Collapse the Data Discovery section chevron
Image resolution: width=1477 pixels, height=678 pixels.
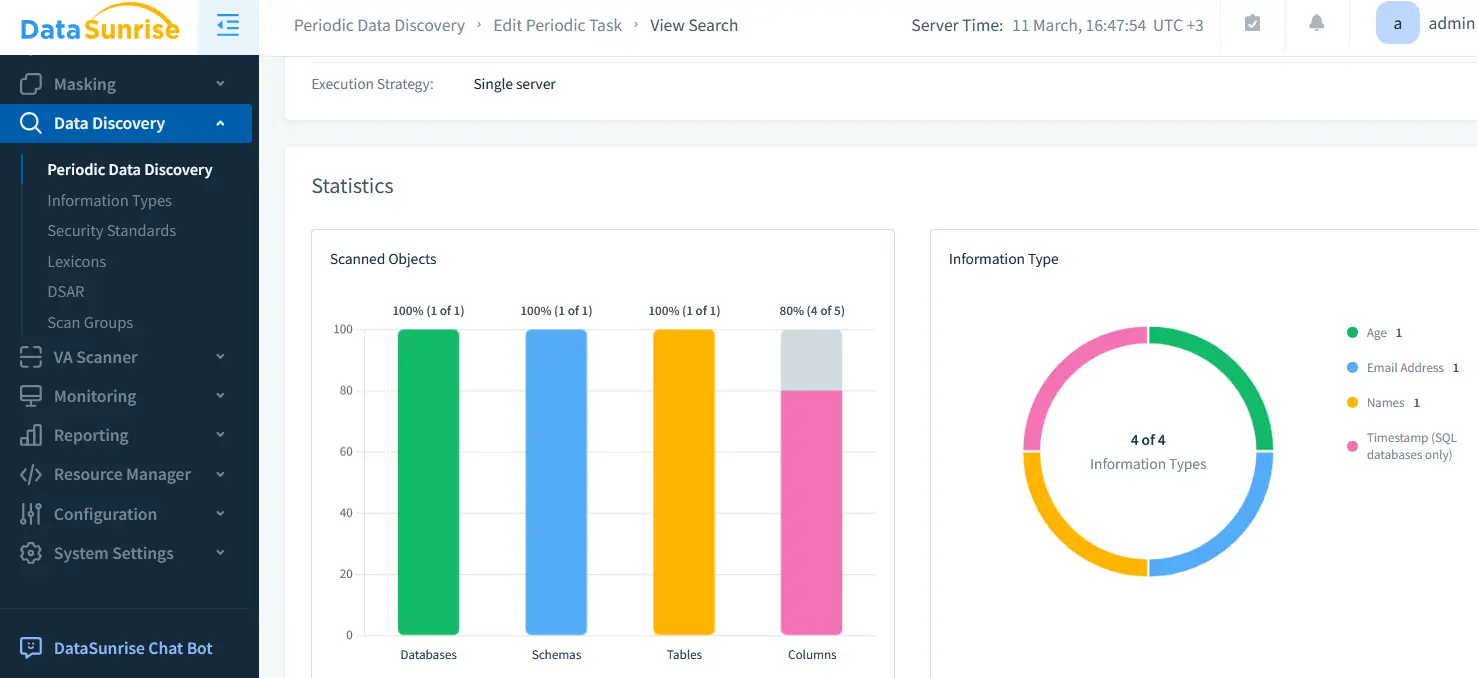(220, 123)
